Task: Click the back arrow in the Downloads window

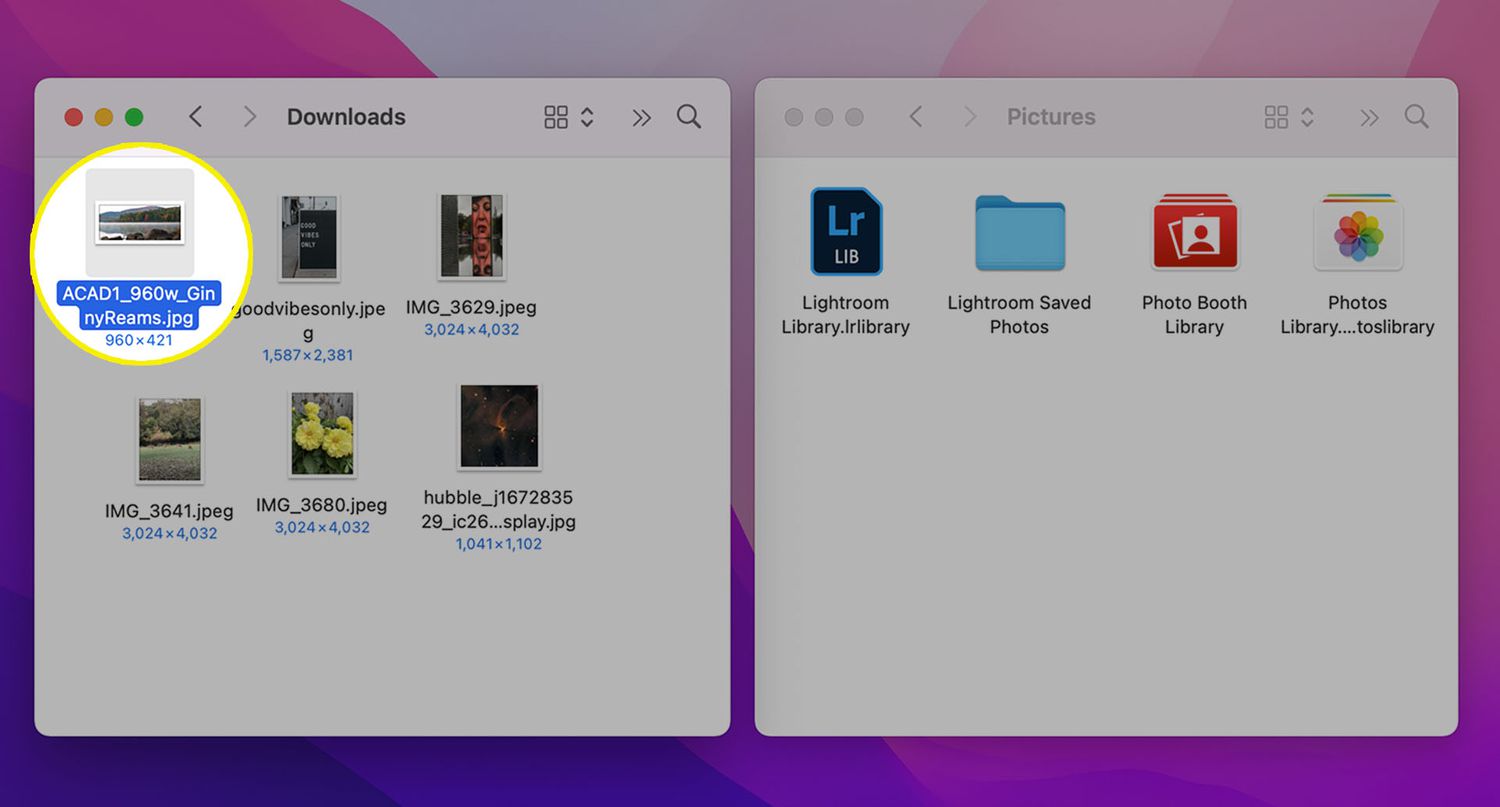Action: [x=196, y=116]
